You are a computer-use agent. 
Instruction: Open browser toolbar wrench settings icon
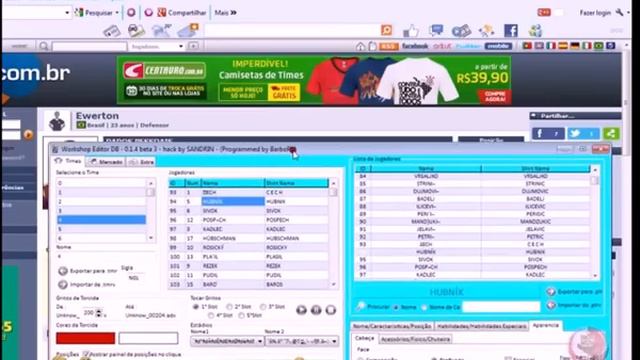pyautogui.click(x=620, y=12)
